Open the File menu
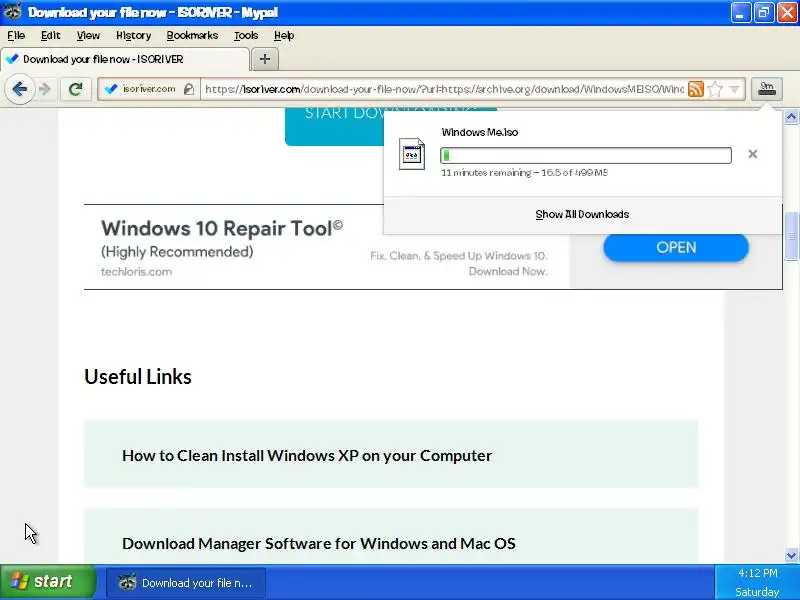The width and height of the screenshot is (800, 600). point(16,35)
